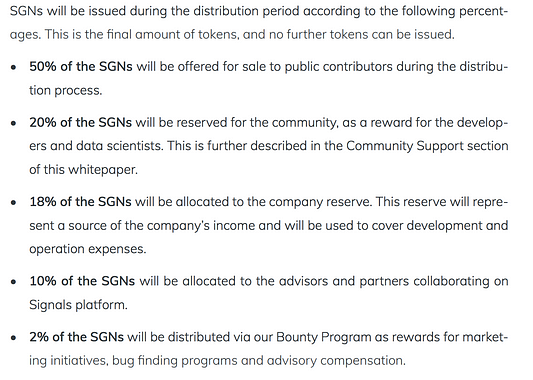This screenshot has width=533, height=380.
Task: Click the words 'company reserve'
Action: [319, 202]
